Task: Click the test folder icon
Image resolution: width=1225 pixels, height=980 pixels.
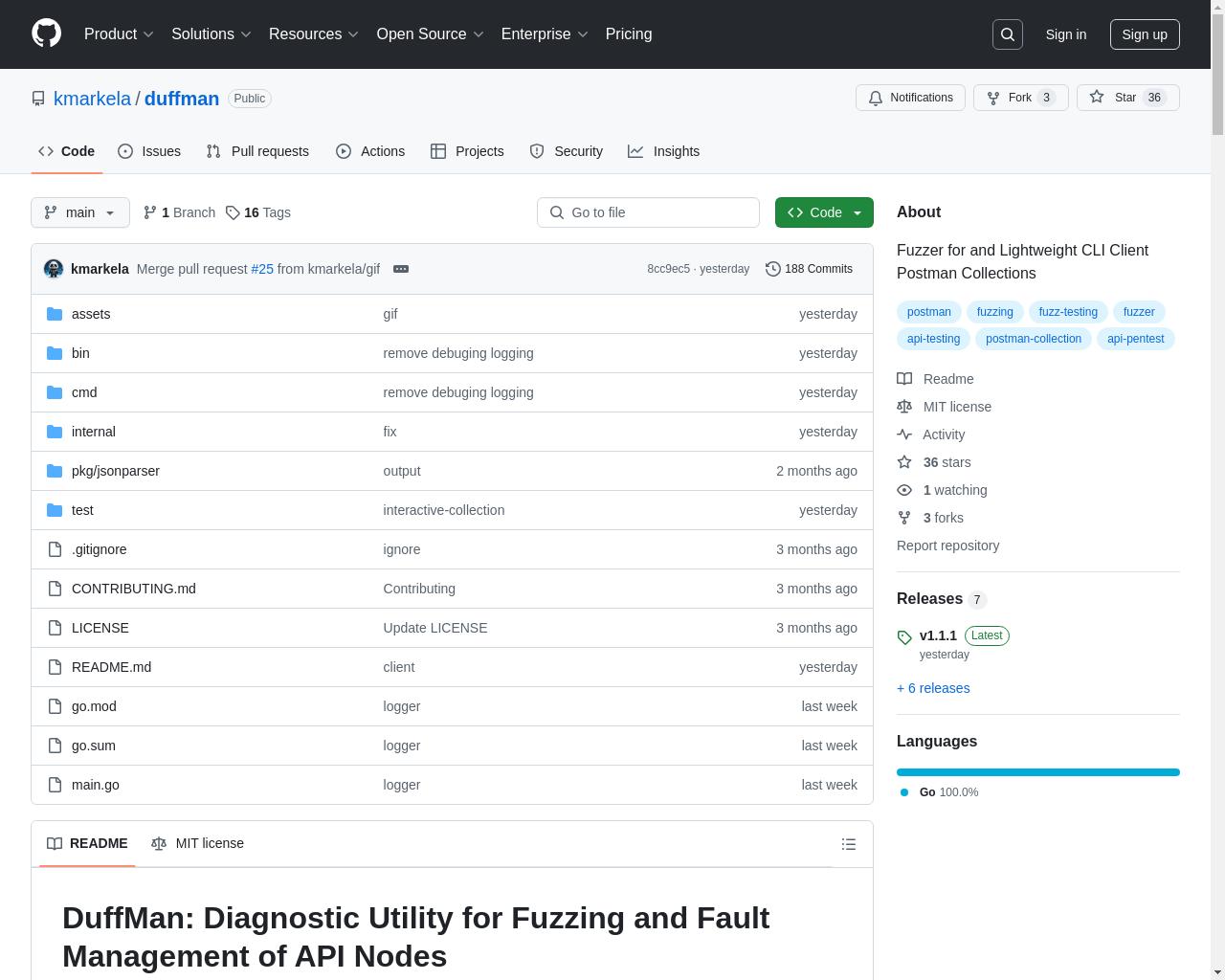Action: point(55,510)
